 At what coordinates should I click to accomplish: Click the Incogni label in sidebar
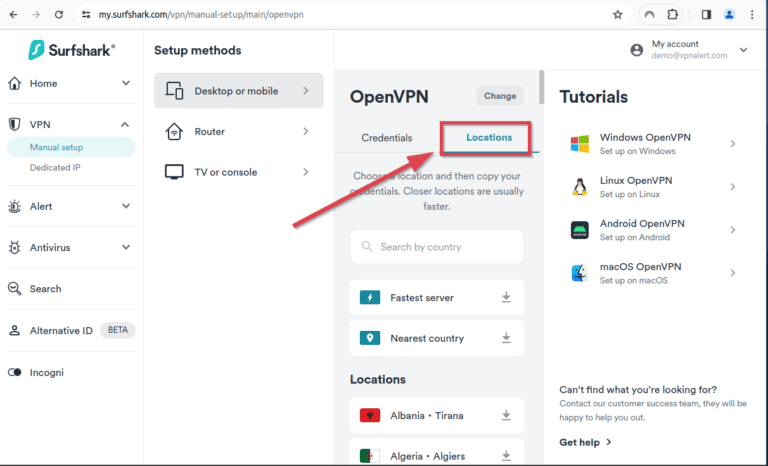tap(47, 372)
